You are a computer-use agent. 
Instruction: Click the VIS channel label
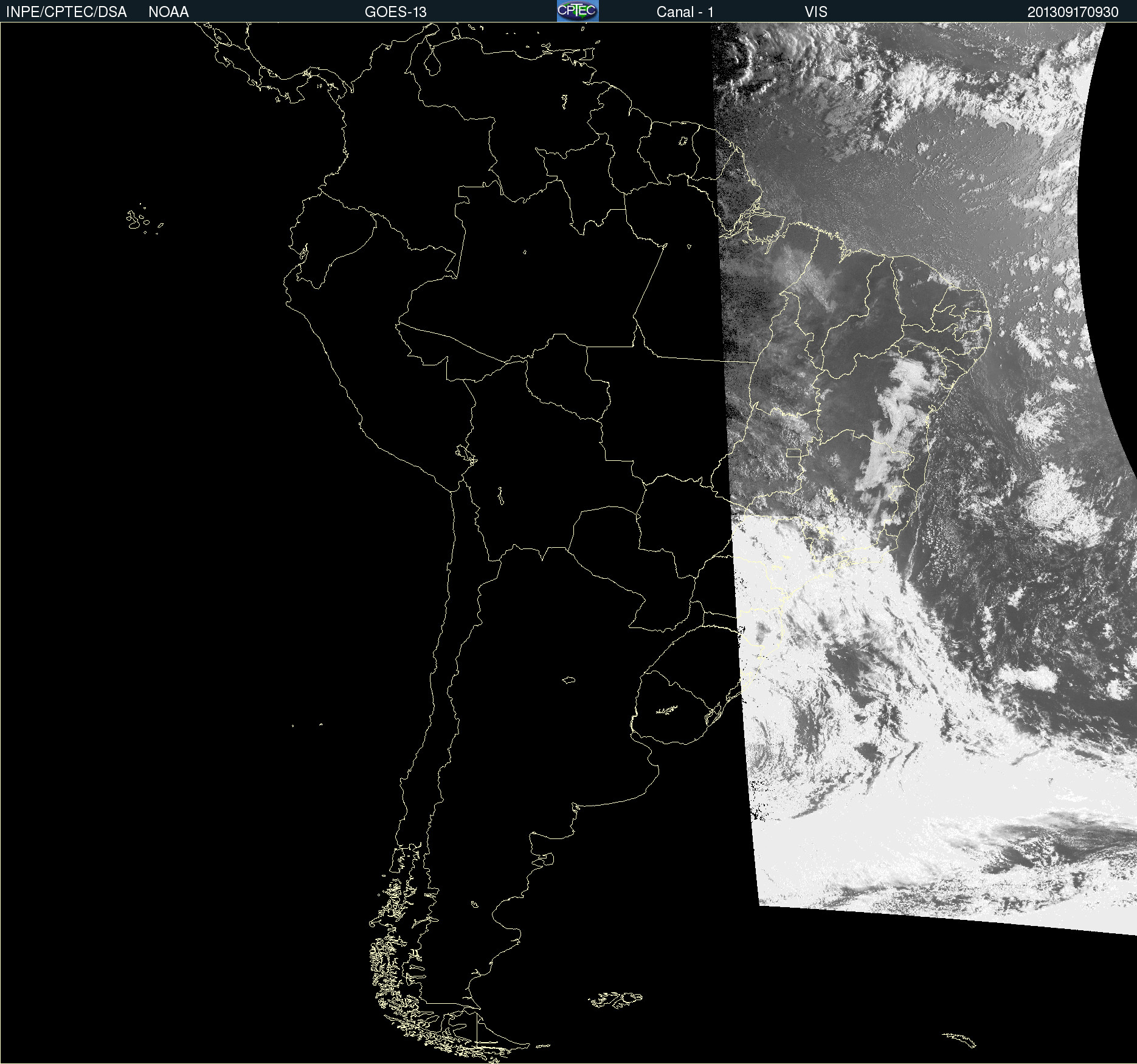click(816, 12)
